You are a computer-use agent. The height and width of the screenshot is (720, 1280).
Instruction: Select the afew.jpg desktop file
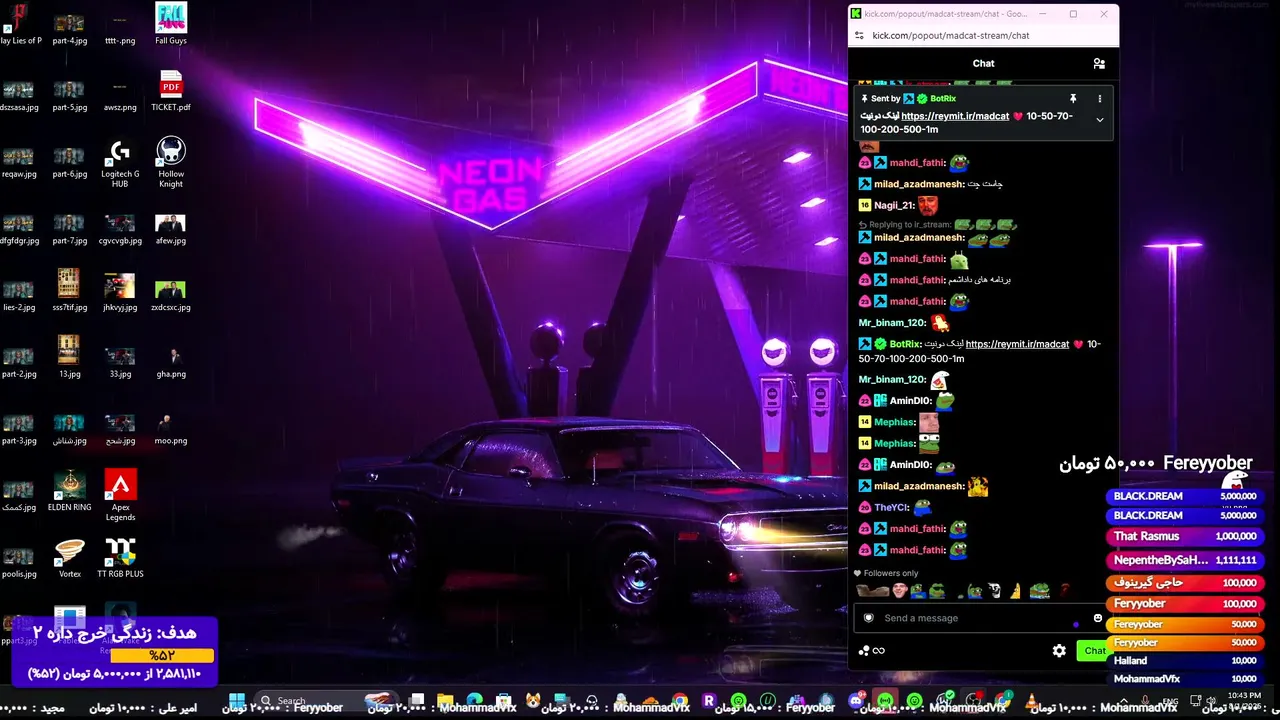tap(171, 230)
